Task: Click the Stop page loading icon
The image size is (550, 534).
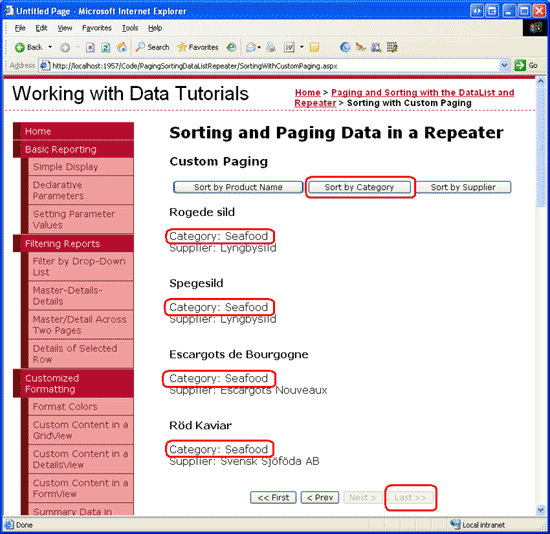Action: [90, 47]
